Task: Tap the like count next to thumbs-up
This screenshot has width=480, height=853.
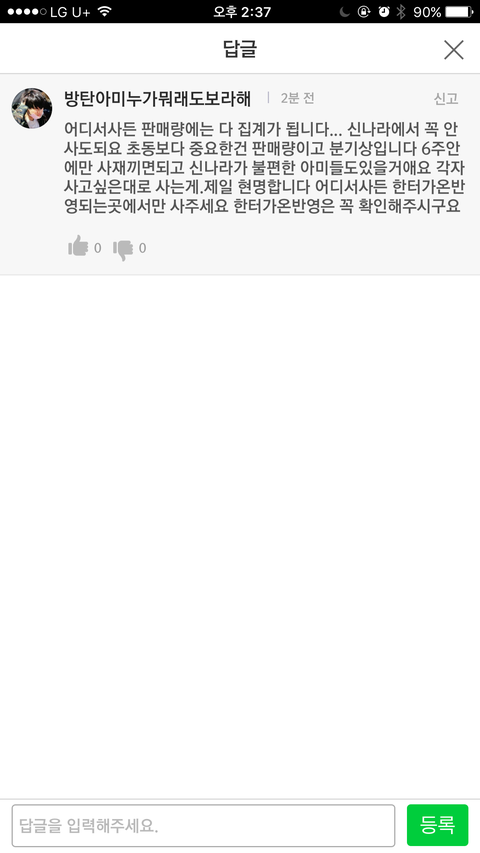Action: point(97,249)
